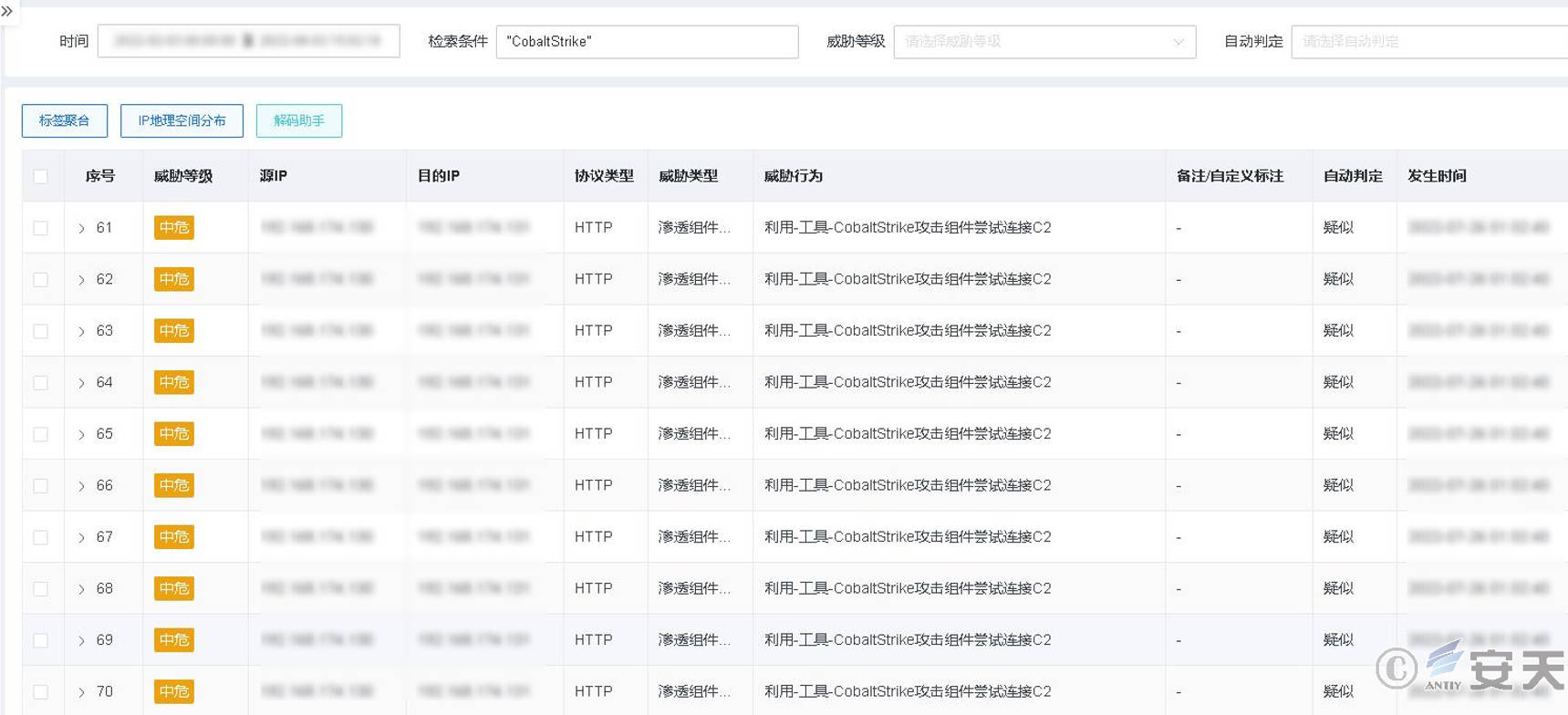Click the 标签聚合 button
The image size is (1568, 715).
65,120
